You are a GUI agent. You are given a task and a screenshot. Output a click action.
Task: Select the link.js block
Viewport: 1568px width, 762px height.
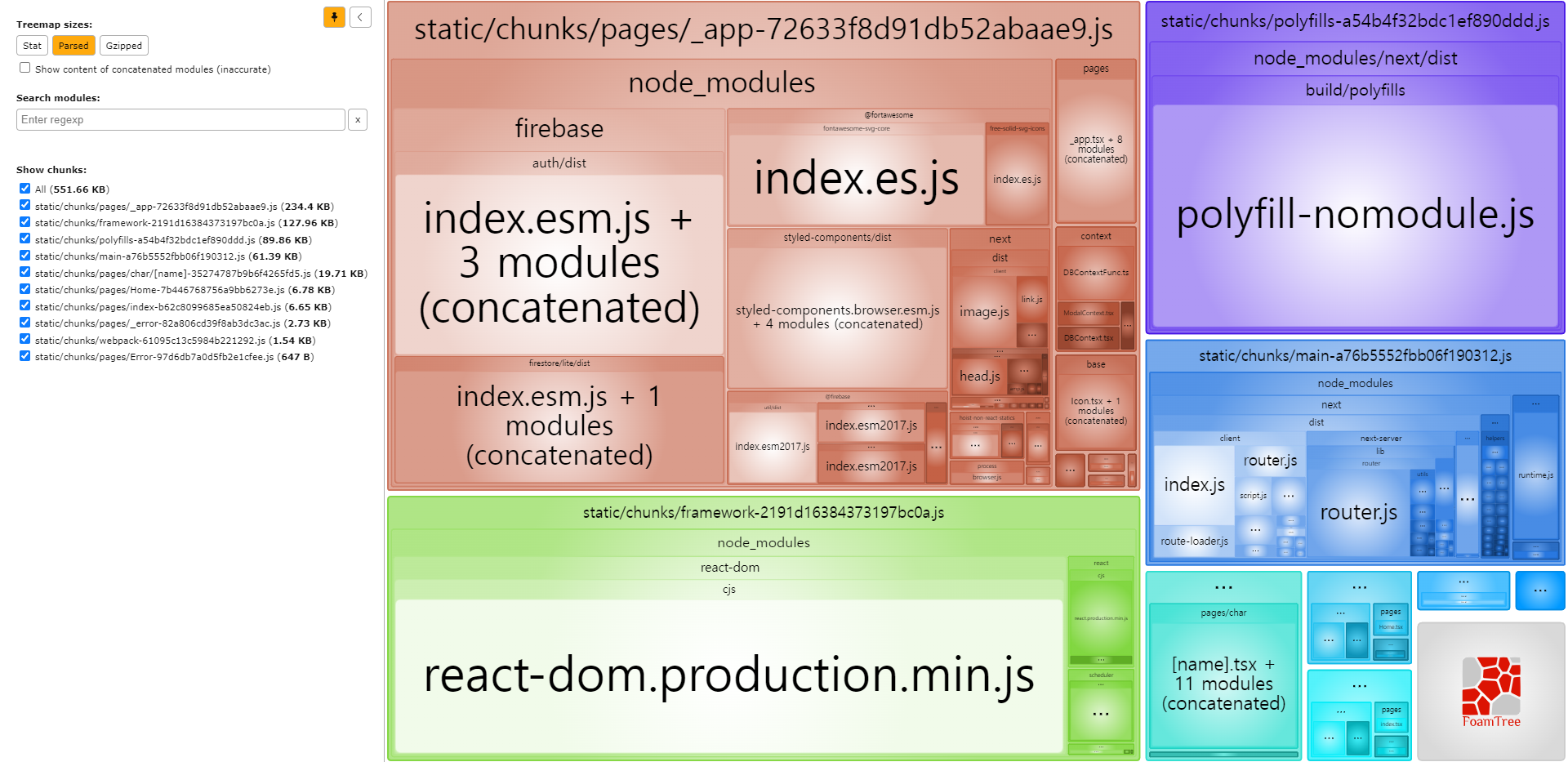tap(1031, 299)
